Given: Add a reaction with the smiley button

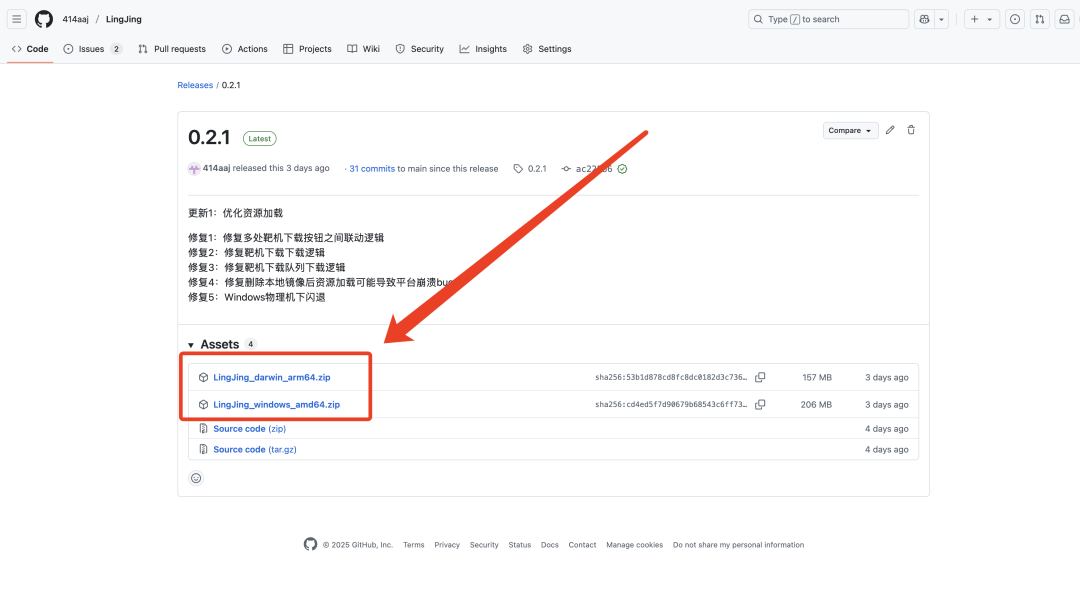Looking at the screenshot, I should (196, 478).
